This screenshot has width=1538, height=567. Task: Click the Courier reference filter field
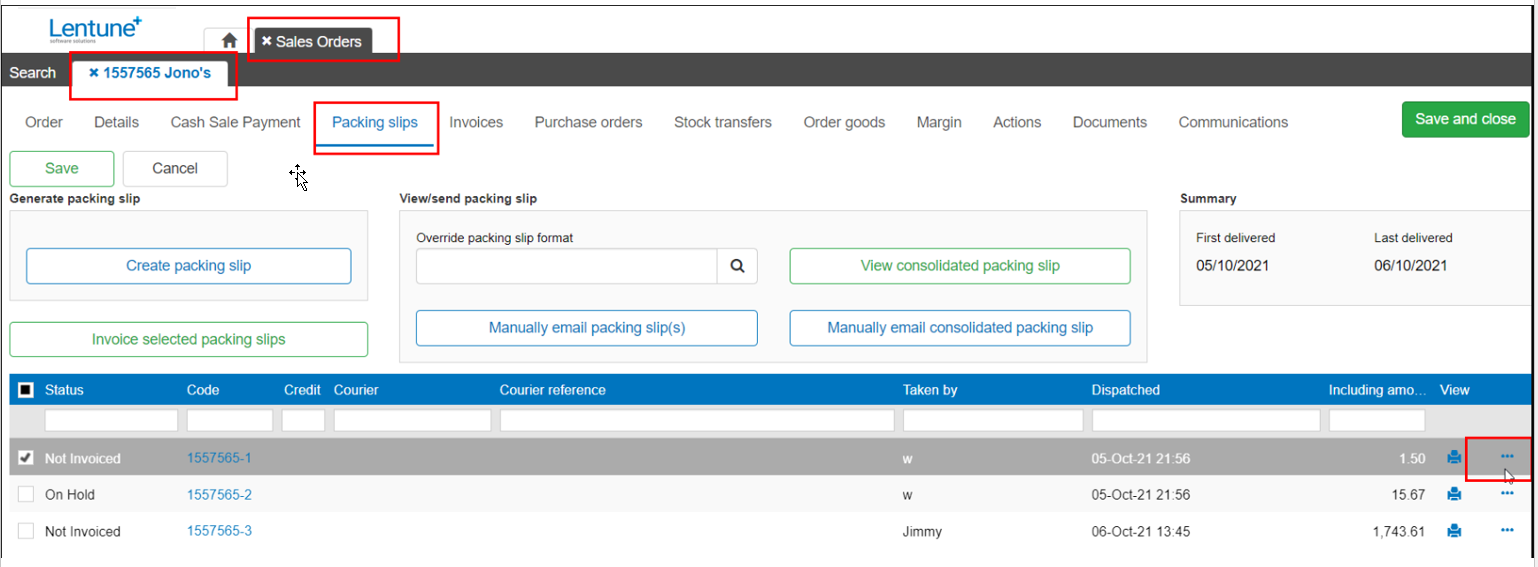pos(697,420)
